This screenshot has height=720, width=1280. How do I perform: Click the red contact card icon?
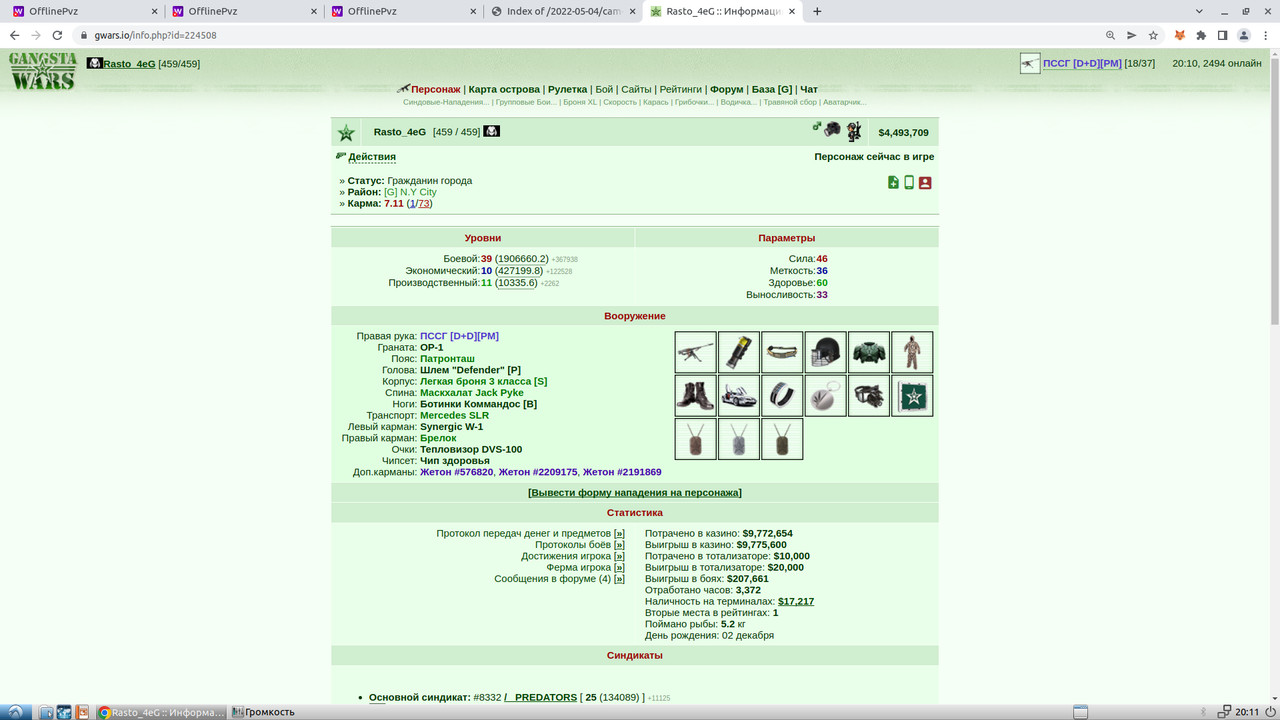[925, 183]
